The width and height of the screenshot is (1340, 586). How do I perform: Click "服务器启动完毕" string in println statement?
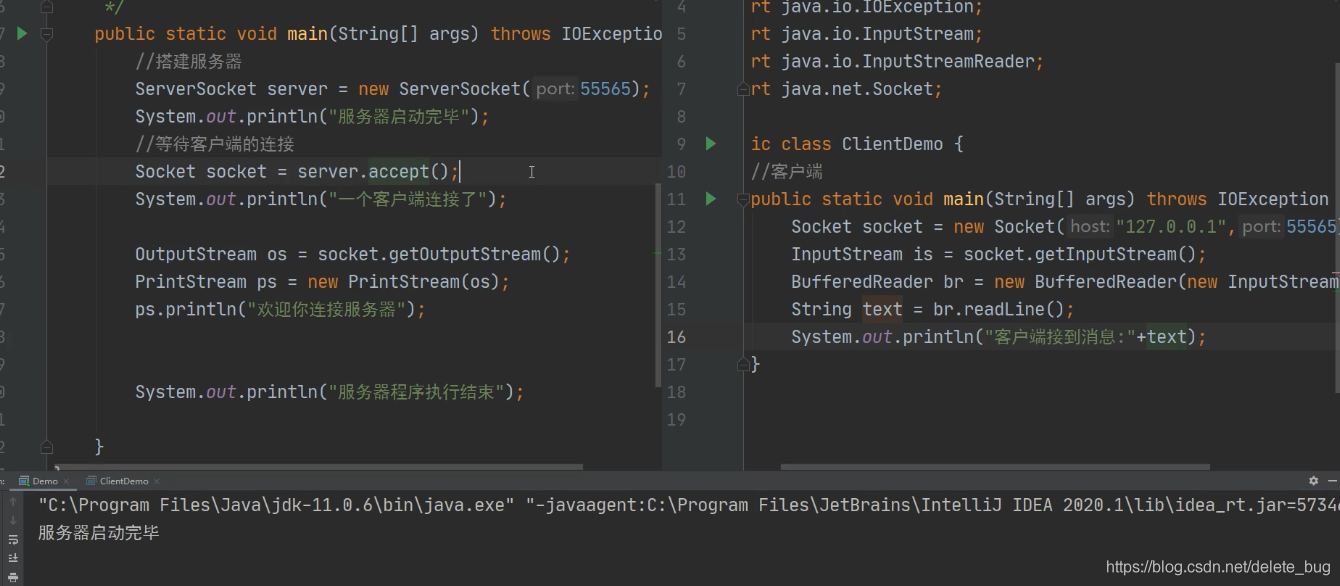399,117
